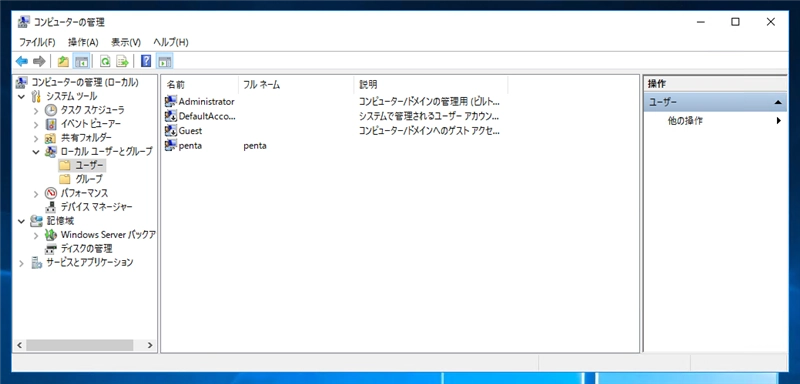Image resolution: width=800 pixels, height=384 pixels.
Task: Click the Forward arrow toolbar icon
Action: point(39,62)
